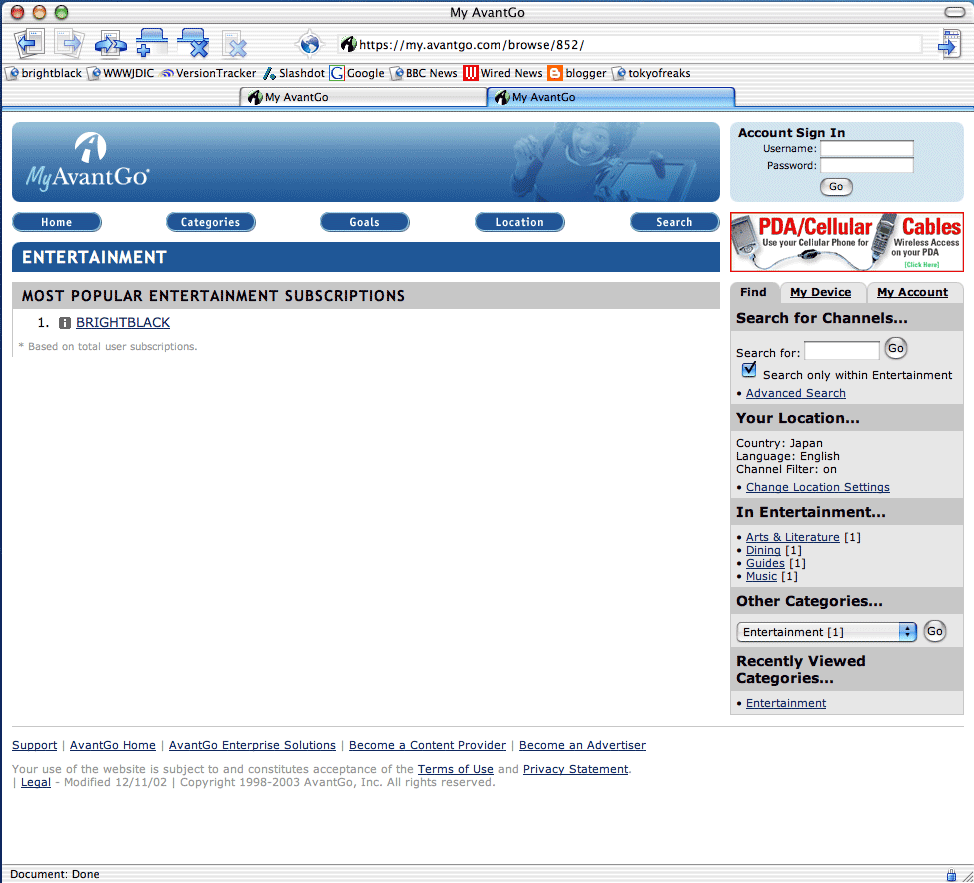Click the Support footer link

pos(34,745)
